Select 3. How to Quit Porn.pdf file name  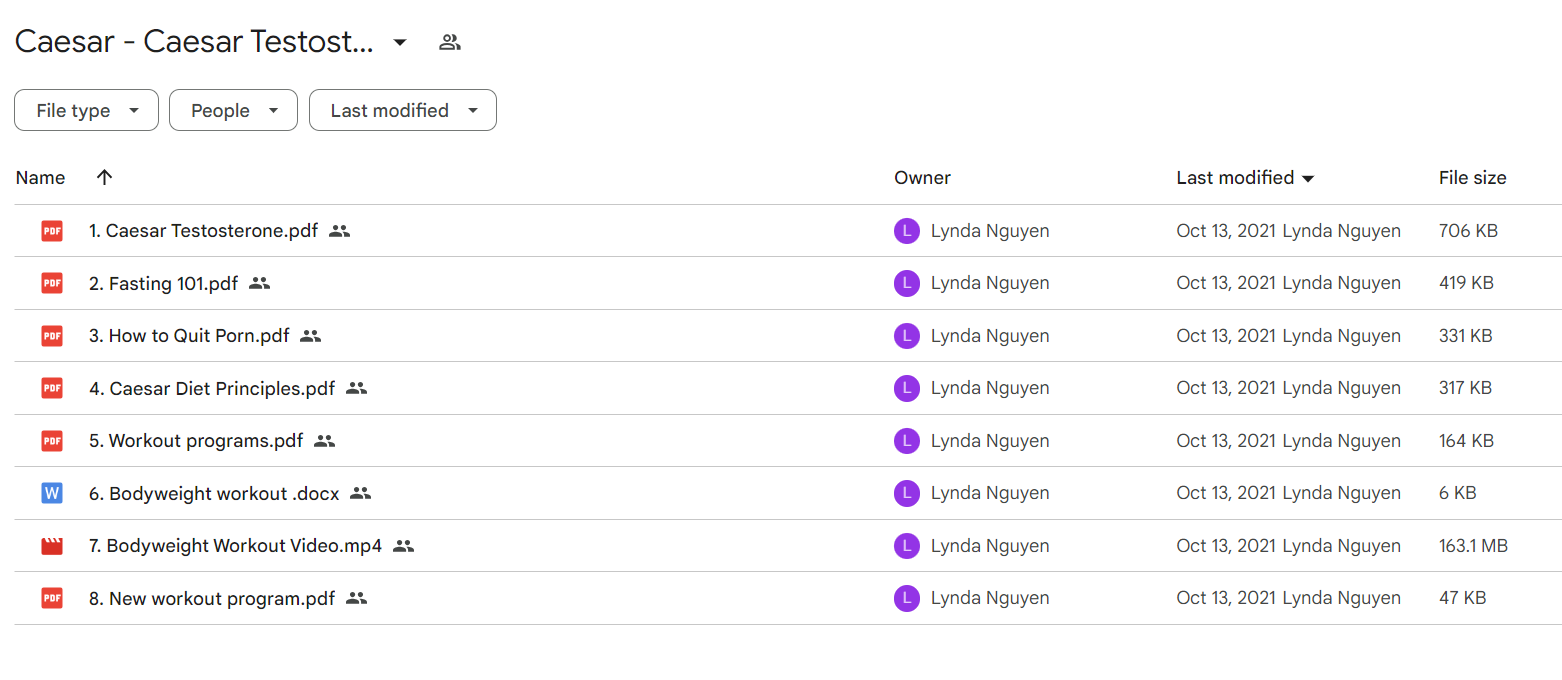pyautogui.click(x=189, y=336)
